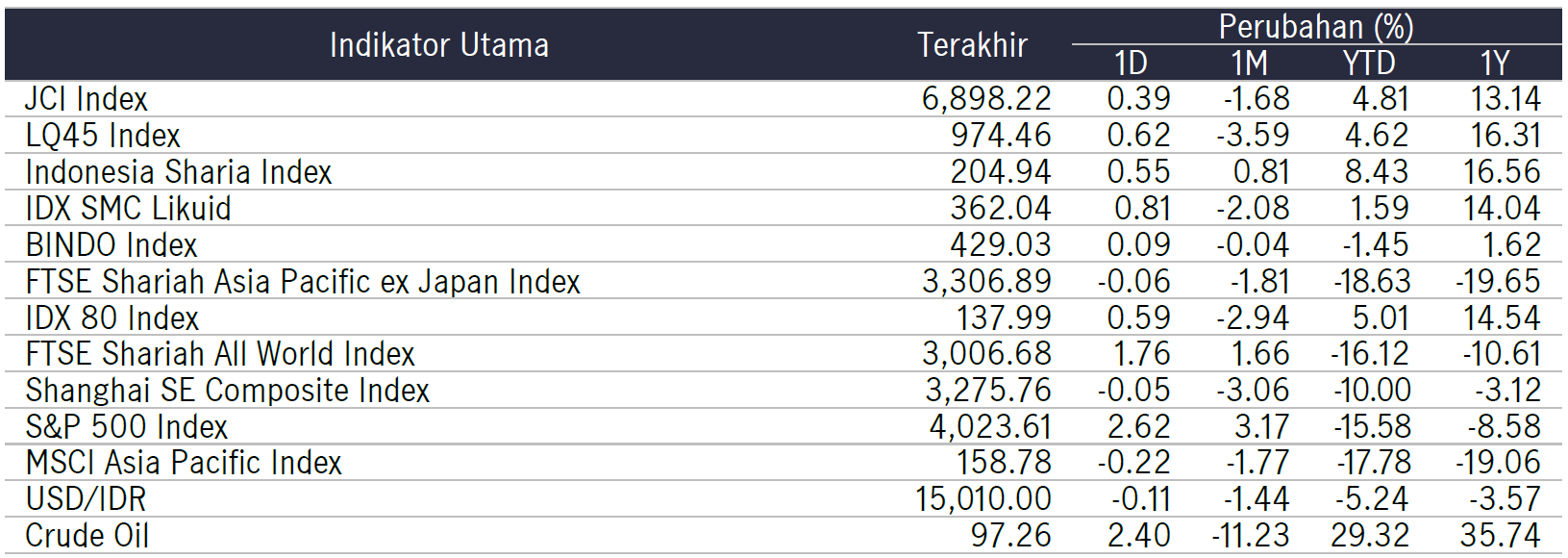Select the 1M change column header
Viewport: 1568px width, 558px height.
click(1249, 63)
